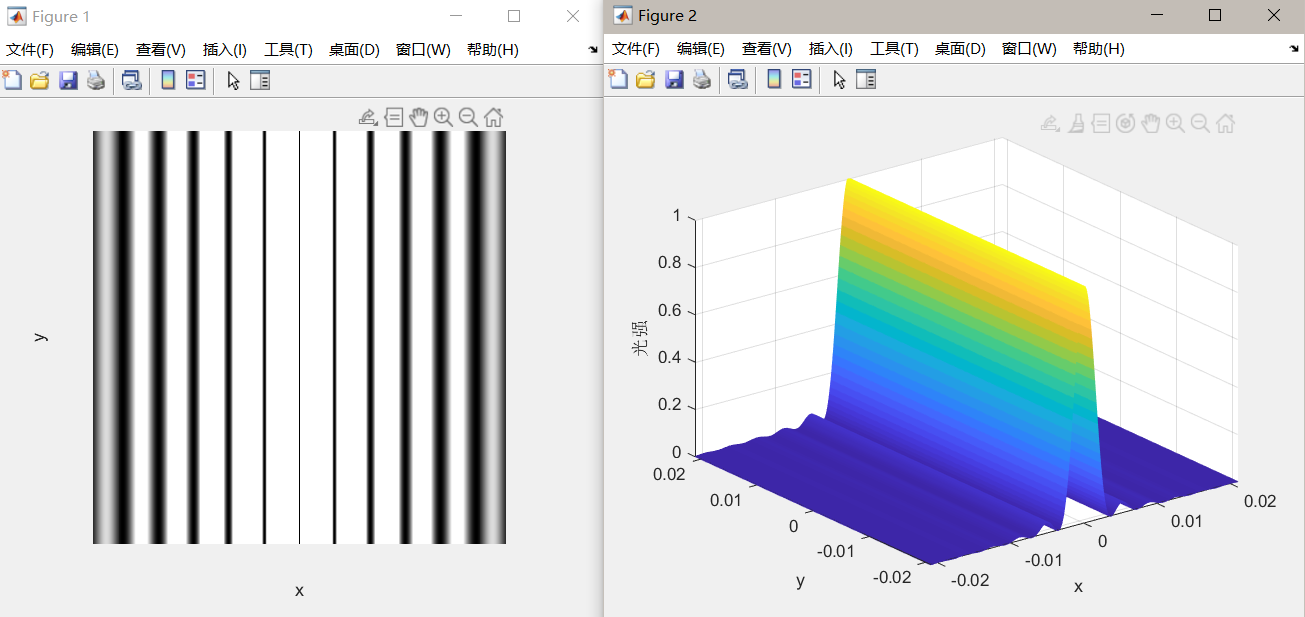Click the stripe pattern image in Figure 1
This screenshot has width=1305, height=617.
click(299, 337)
